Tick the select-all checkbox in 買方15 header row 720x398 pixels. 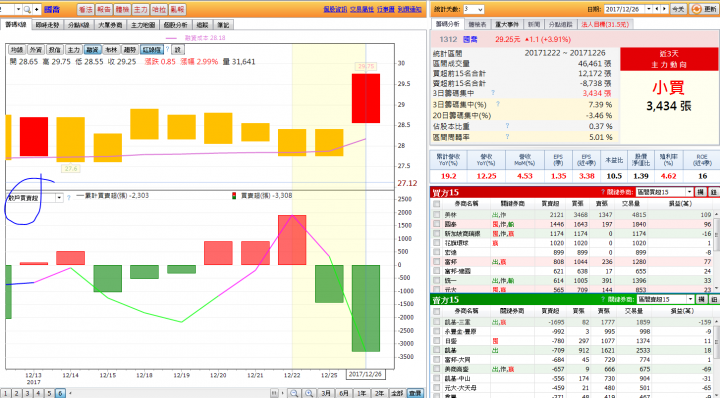click(x=436, y=203)
